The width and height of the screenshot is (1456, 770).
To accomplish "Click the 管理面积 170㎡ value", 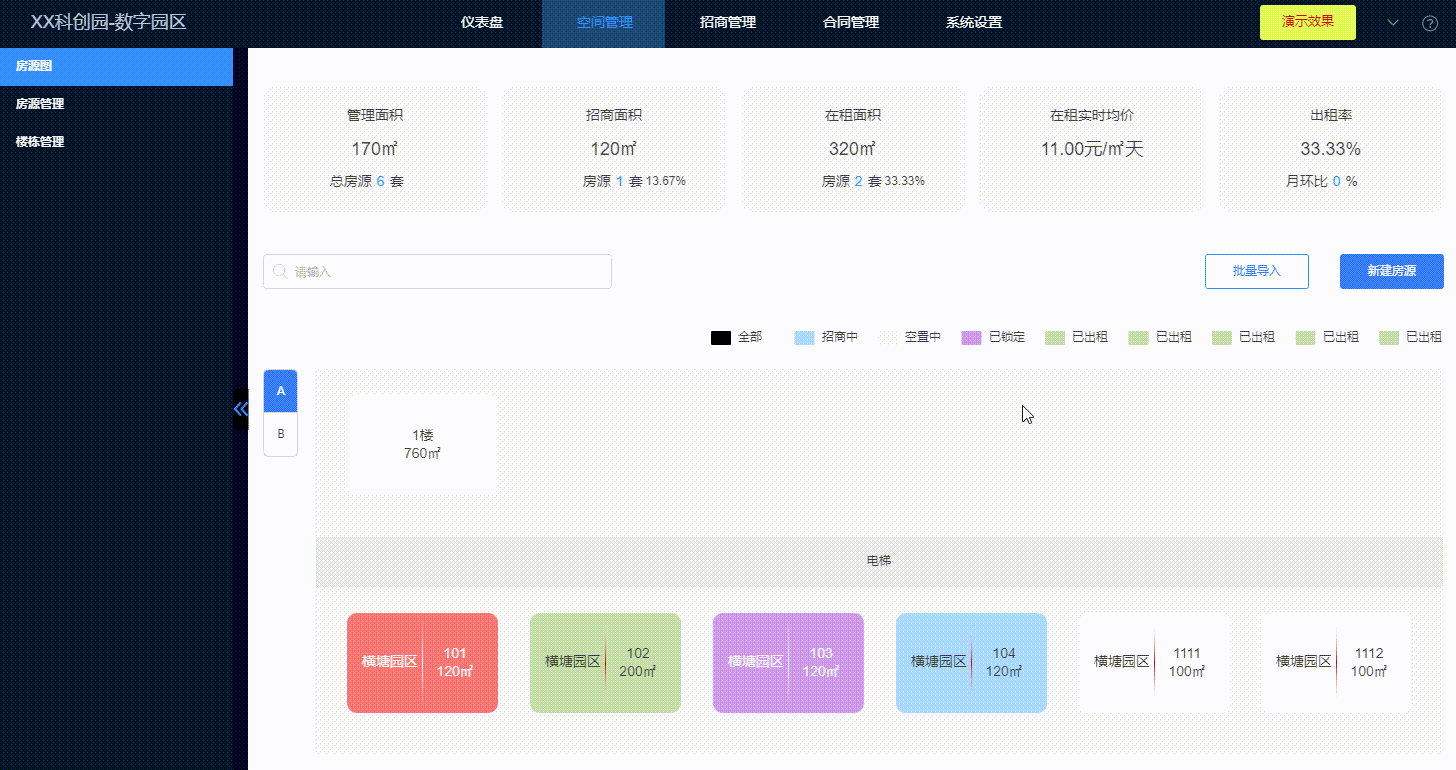I will click(375, 149).
